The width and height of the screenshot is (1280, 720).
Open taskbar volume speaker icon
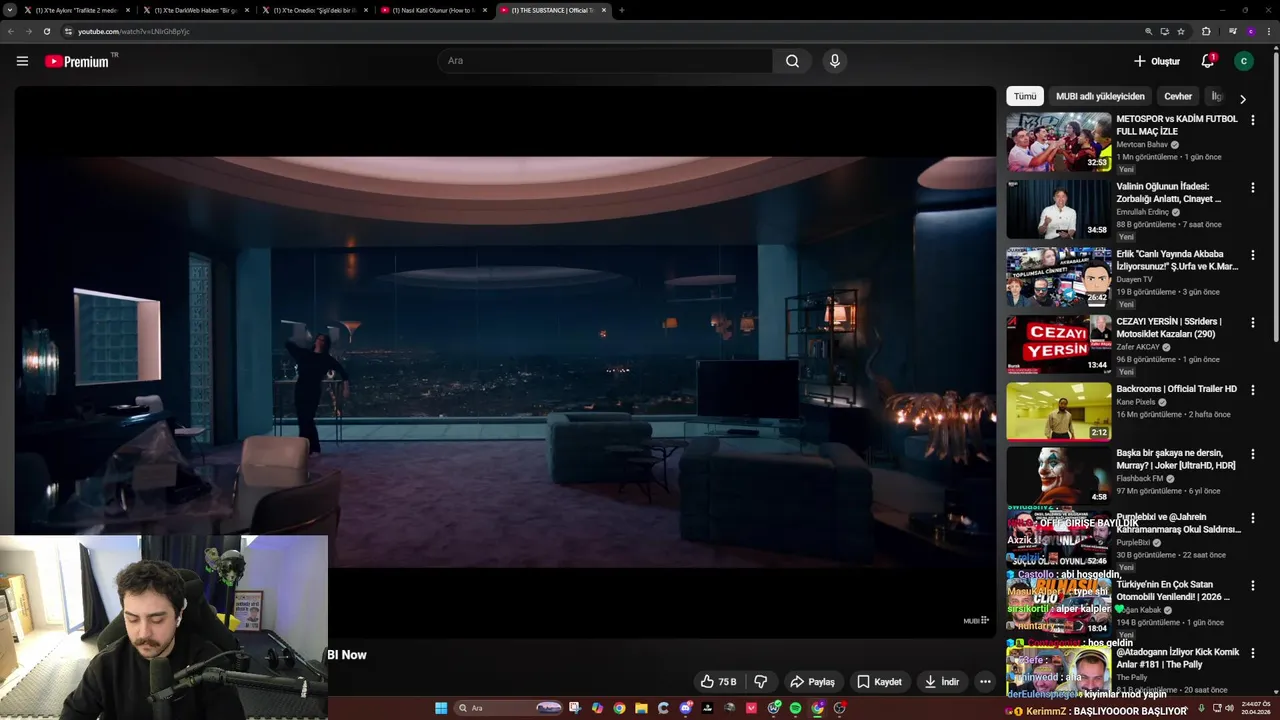click(1229, 709)
